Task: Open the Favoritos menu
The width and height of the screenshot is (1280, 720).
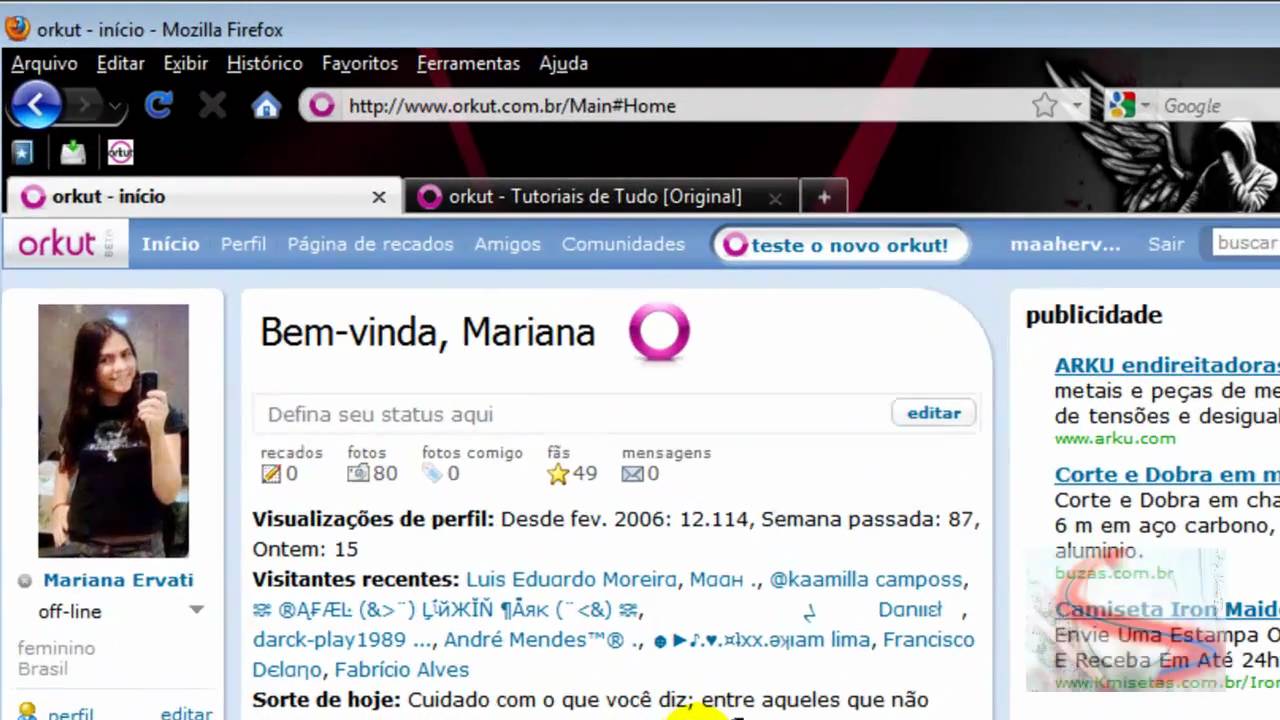Action: 360,63
